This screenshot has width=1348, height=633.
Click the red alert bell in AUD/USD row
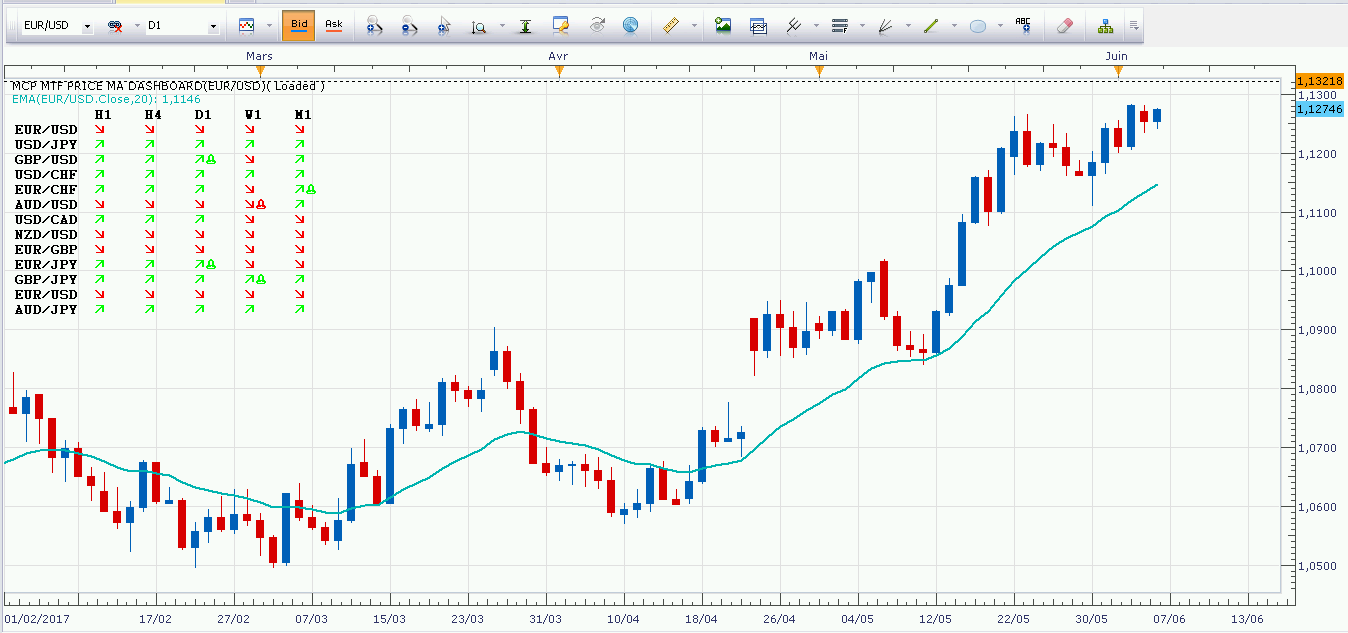pyautogui.click(x=260, y=205)
